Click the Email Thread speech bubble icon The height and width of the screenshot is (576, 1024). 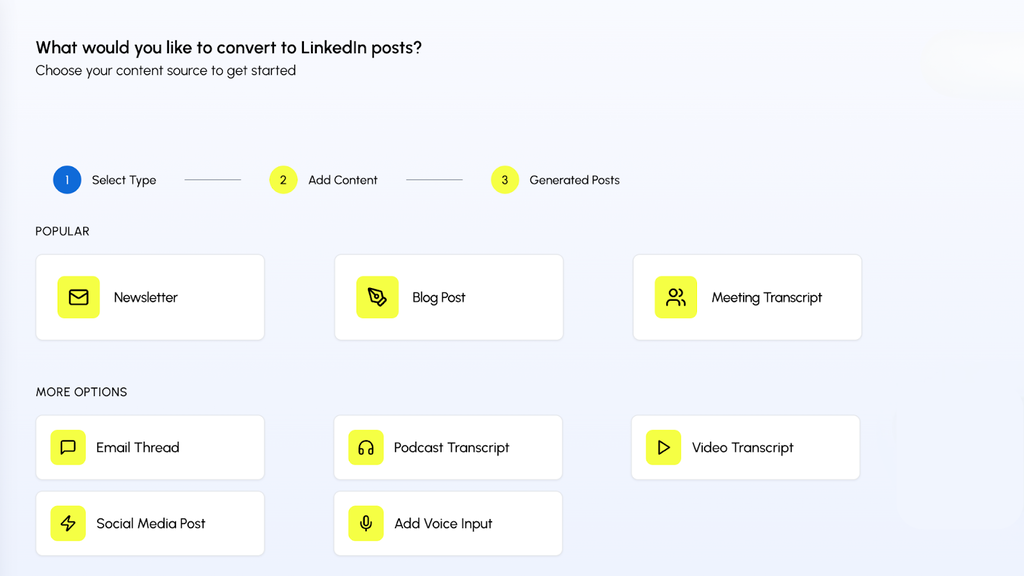point(67,447)
